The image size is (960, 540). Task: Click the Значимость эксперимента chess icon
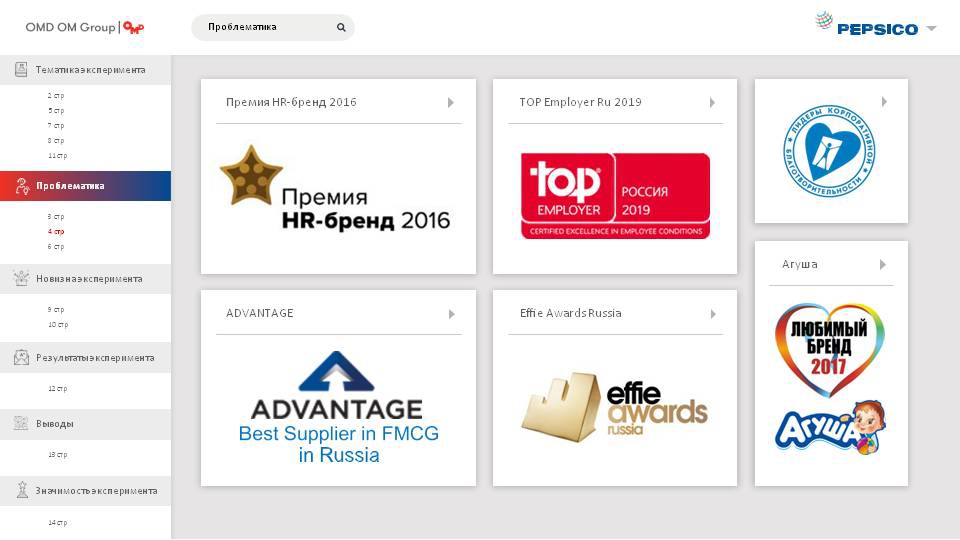click(x=22, y=490)
